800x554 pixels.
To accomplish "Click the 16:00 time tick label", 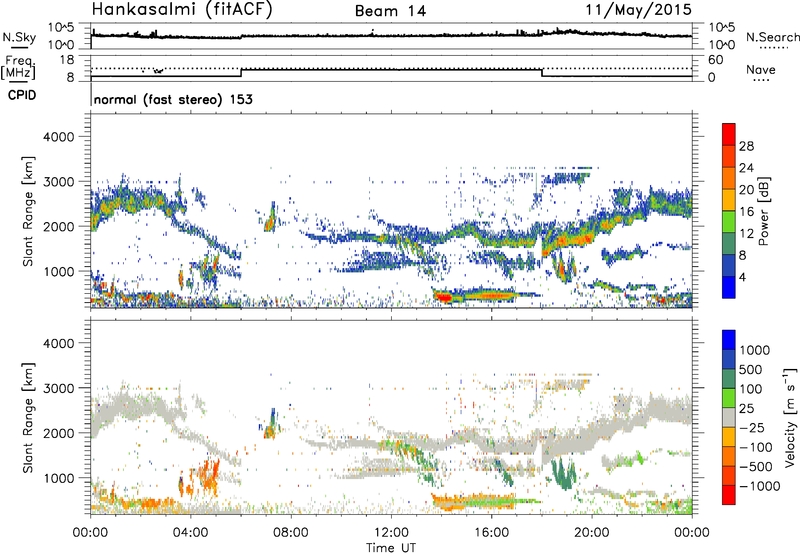I will tap(491, 533).
